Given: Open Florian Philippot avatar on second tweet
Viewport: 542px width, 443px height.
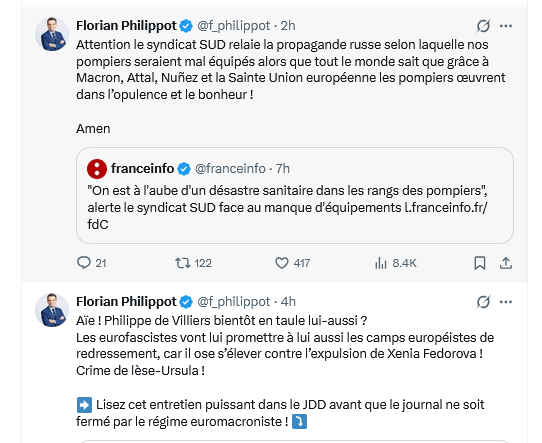Looking at the screenshot, I should 52,310.
